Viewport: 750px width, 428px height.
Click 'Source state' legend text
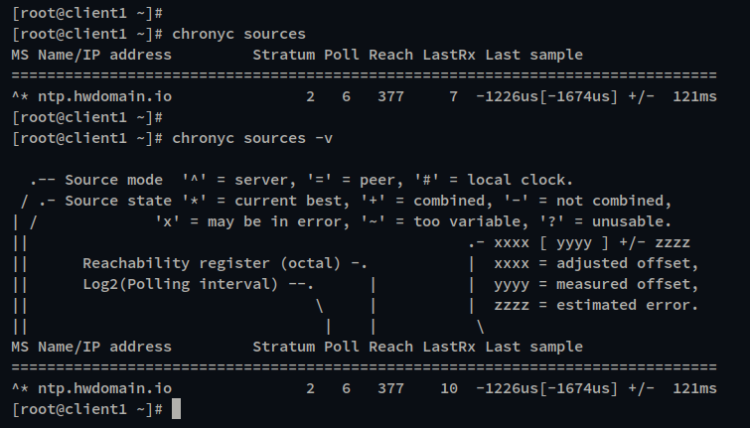click(x=118, y=201)
